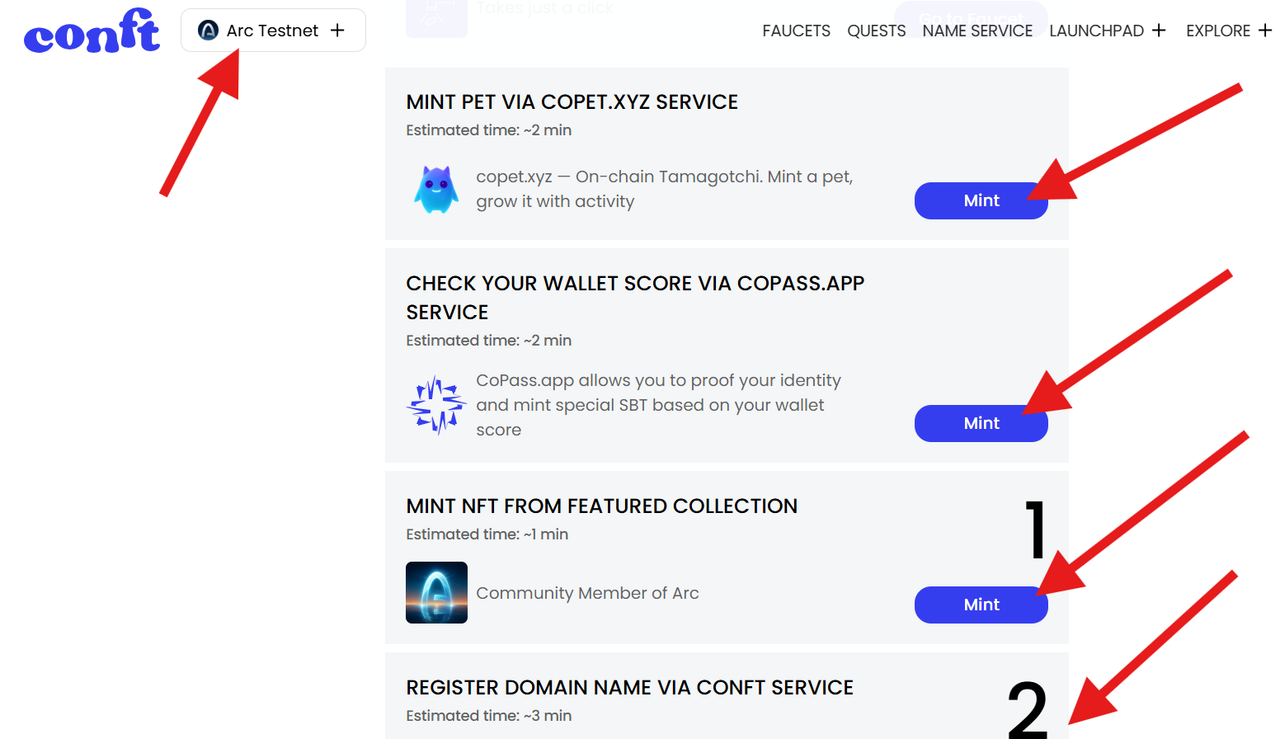Open the Name Service page

click(978, 31)
